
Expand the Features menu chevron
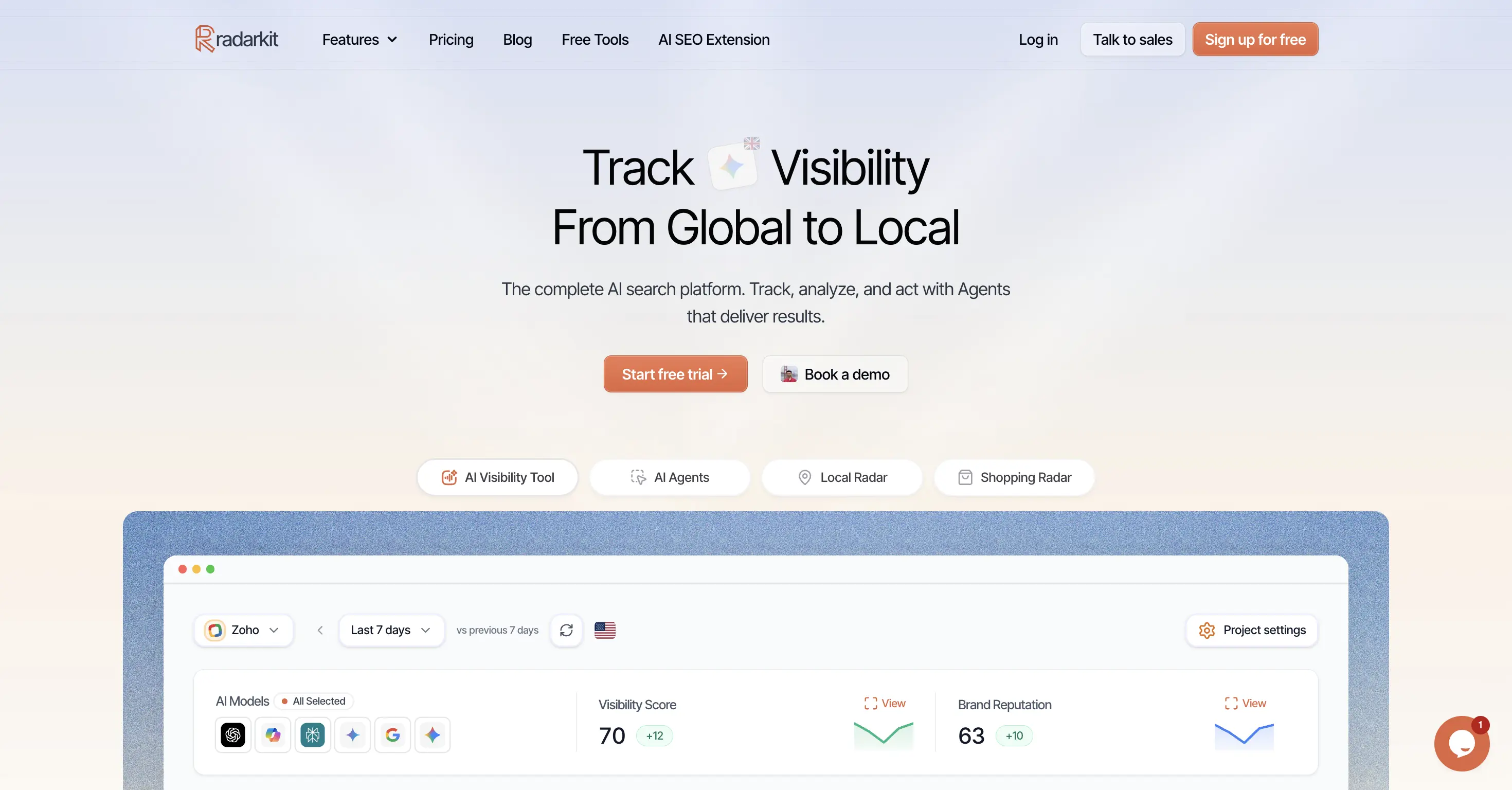click(x=393, y=39)
